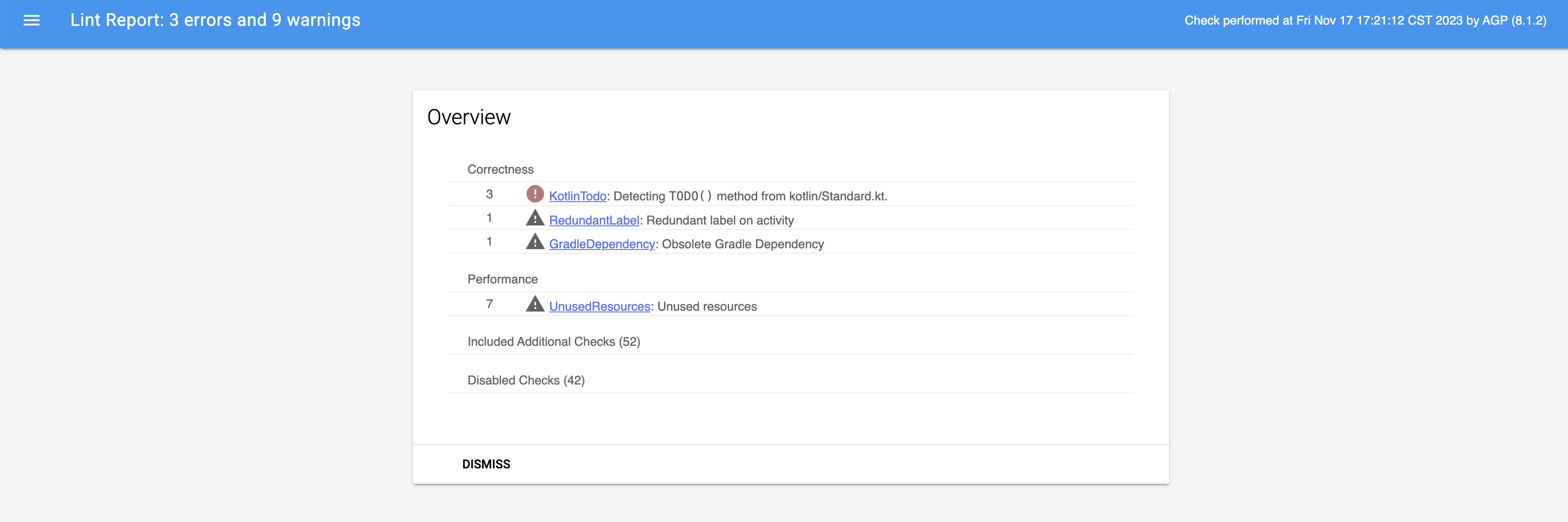Click the red error icon beside KotlinTodo
1568x522 pixels.
pos(534,194)
